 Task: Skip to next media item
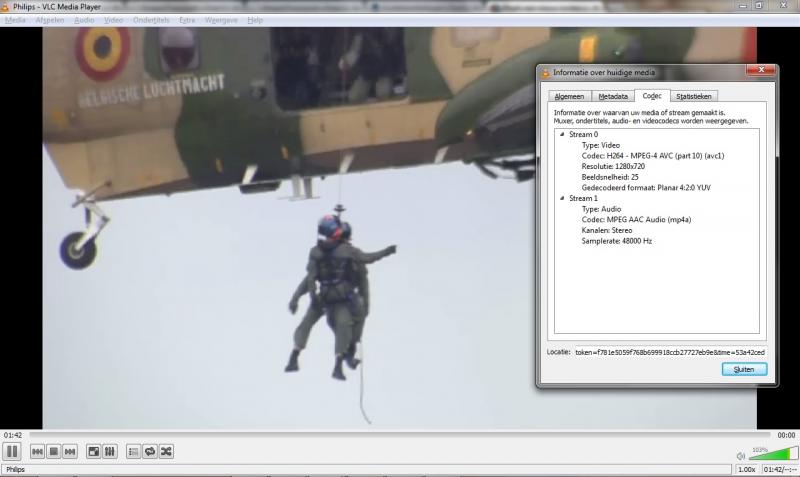pyautogui.click(x=70, y=452)
